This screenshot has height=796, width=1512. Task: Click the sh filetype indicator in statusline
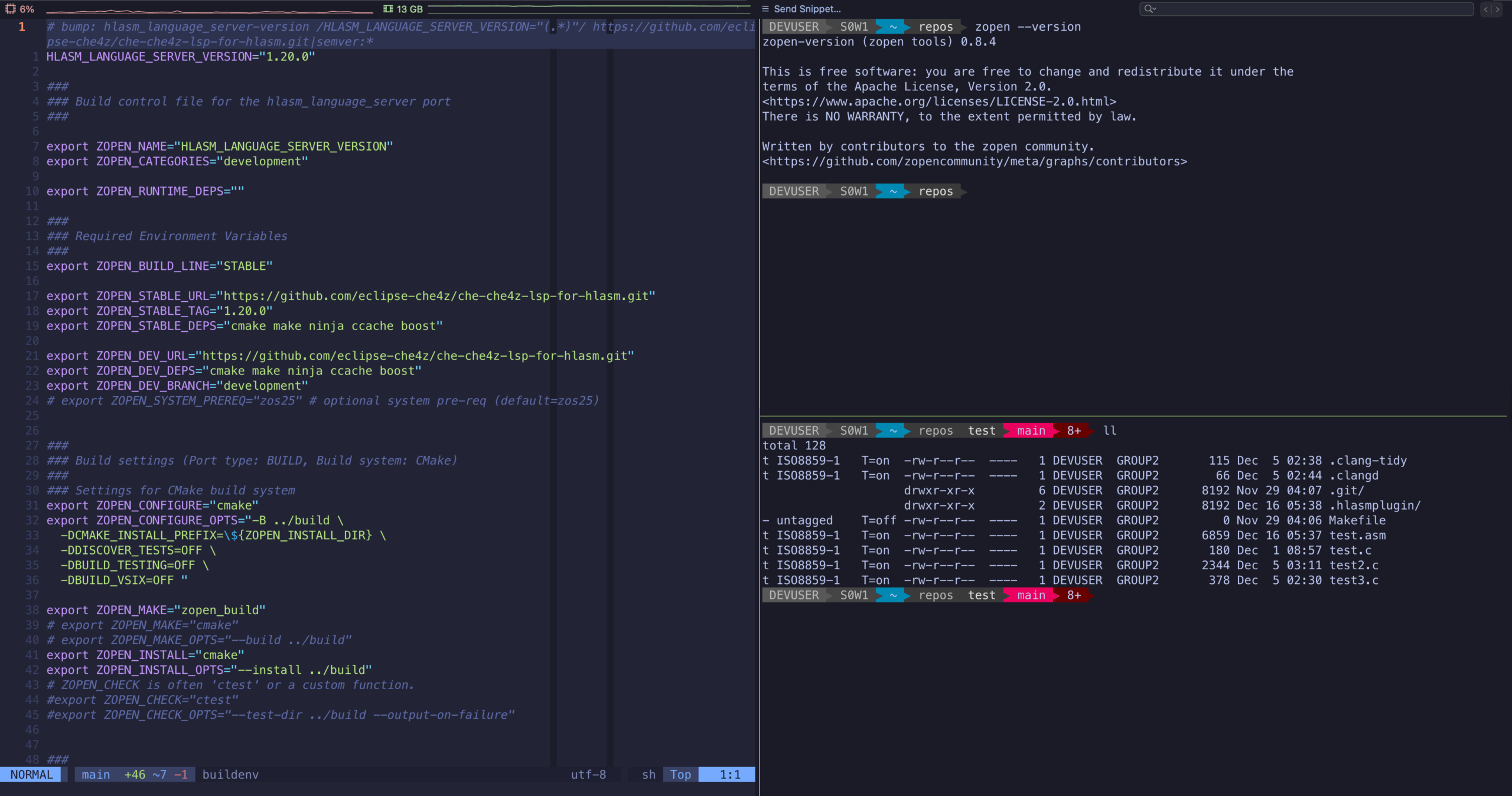[649, 774]
